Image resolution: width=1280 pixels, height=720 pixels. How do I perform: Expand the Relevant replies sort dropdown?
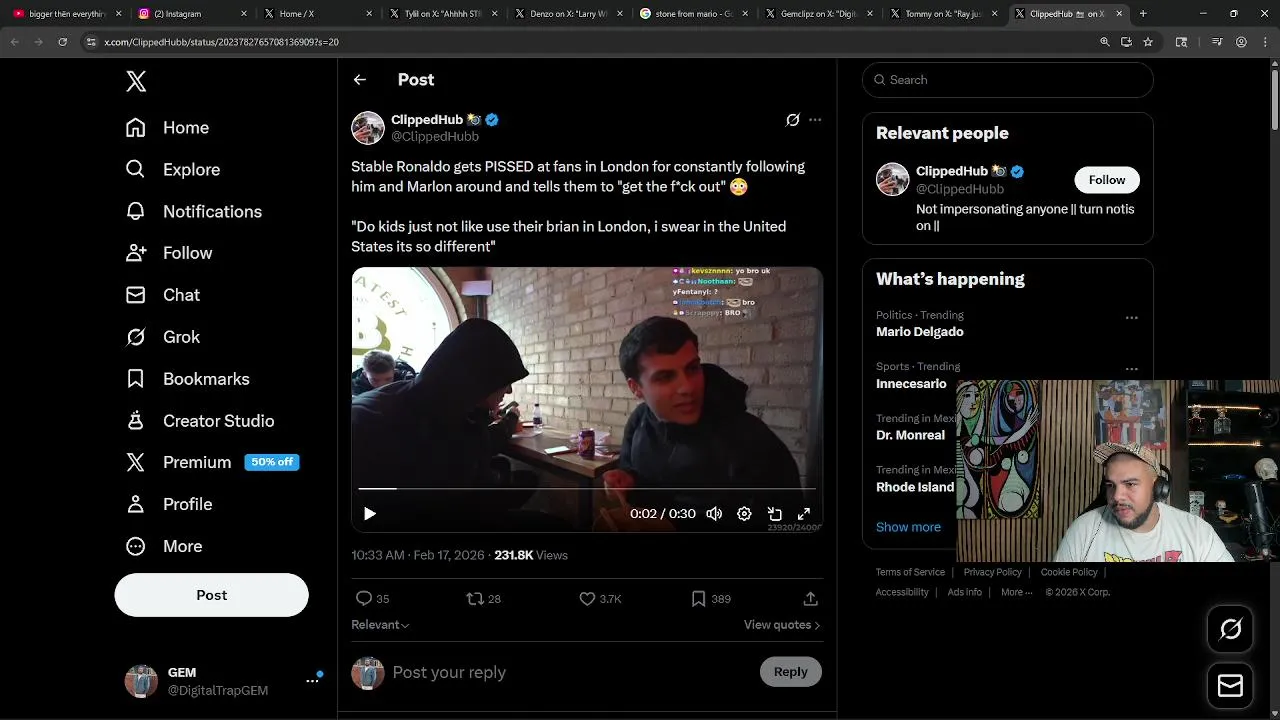point(380,625)
